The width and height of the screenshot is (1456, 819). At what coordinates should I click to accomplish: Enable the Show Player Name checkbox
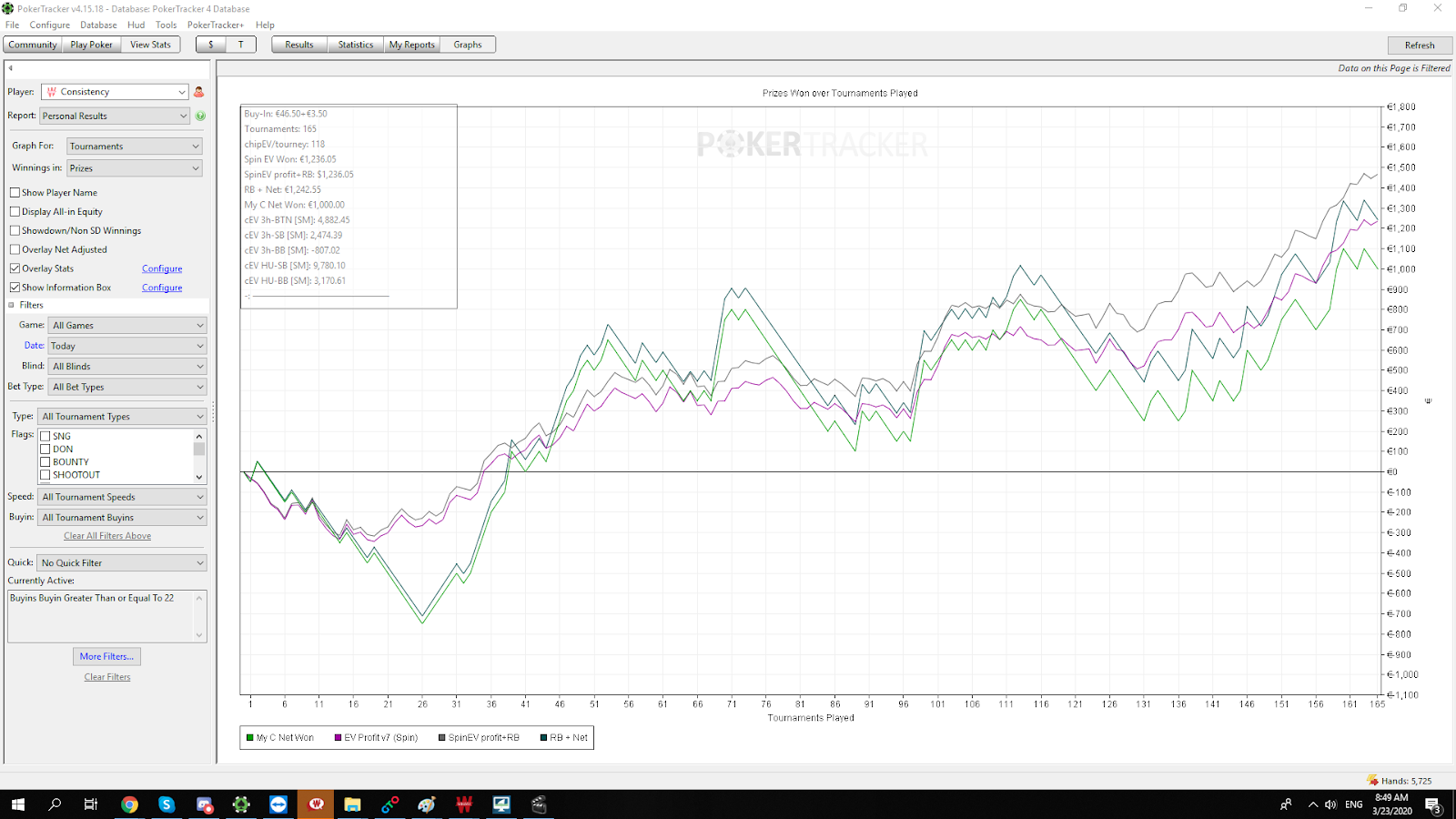(x=15, y=193)
